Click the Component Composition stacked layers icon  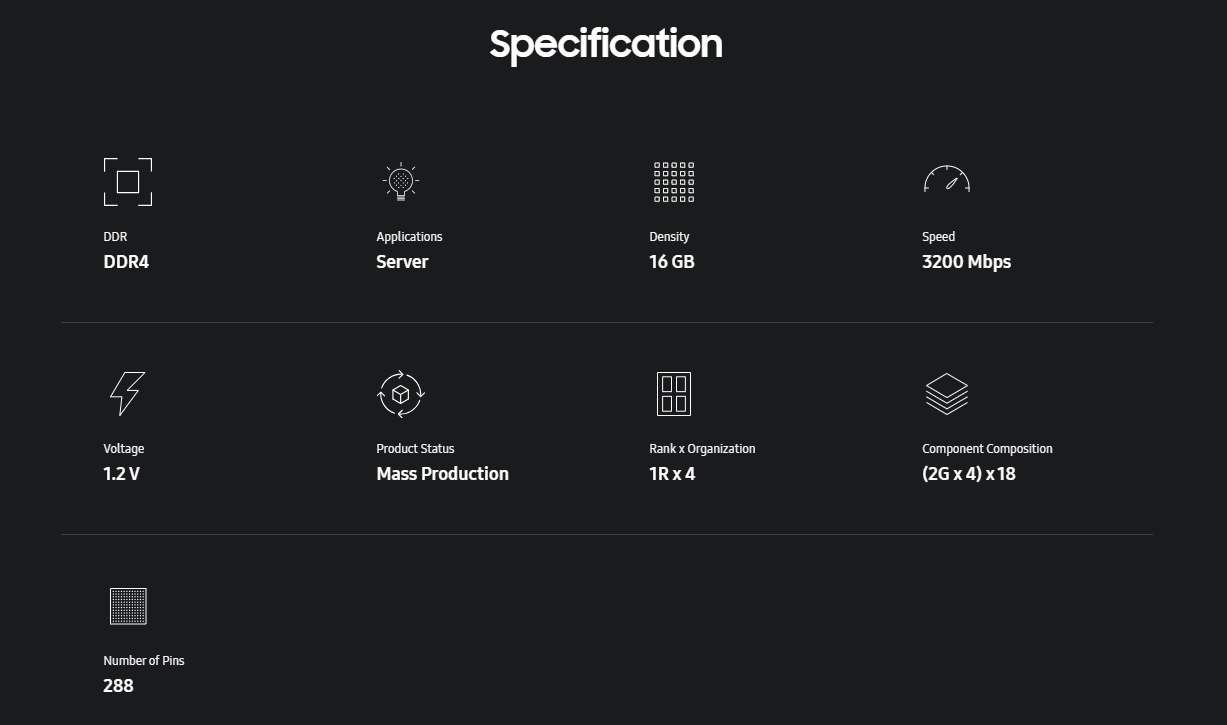pos(947,394)
